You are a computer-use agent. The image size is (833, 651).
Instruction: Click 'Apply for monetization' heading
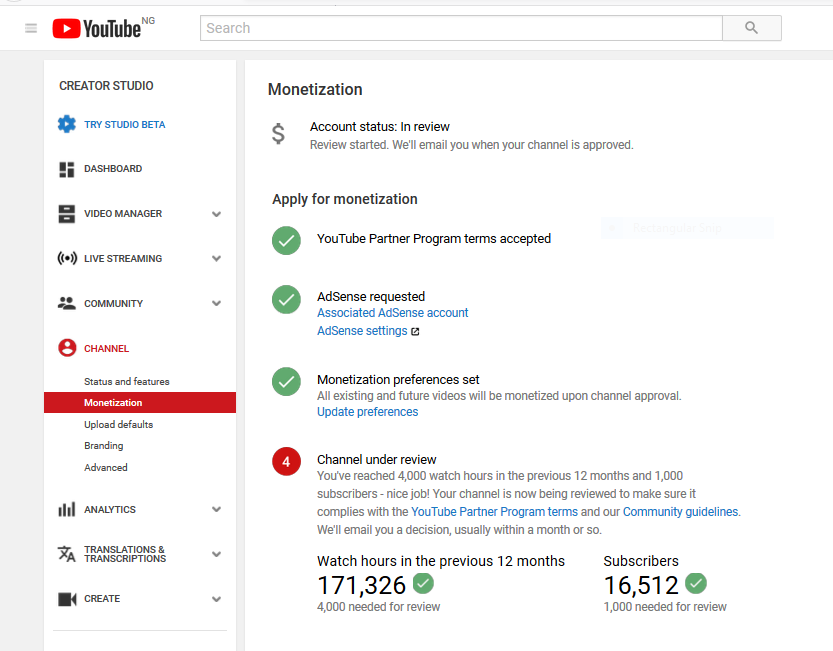click(x=345, y=199)
